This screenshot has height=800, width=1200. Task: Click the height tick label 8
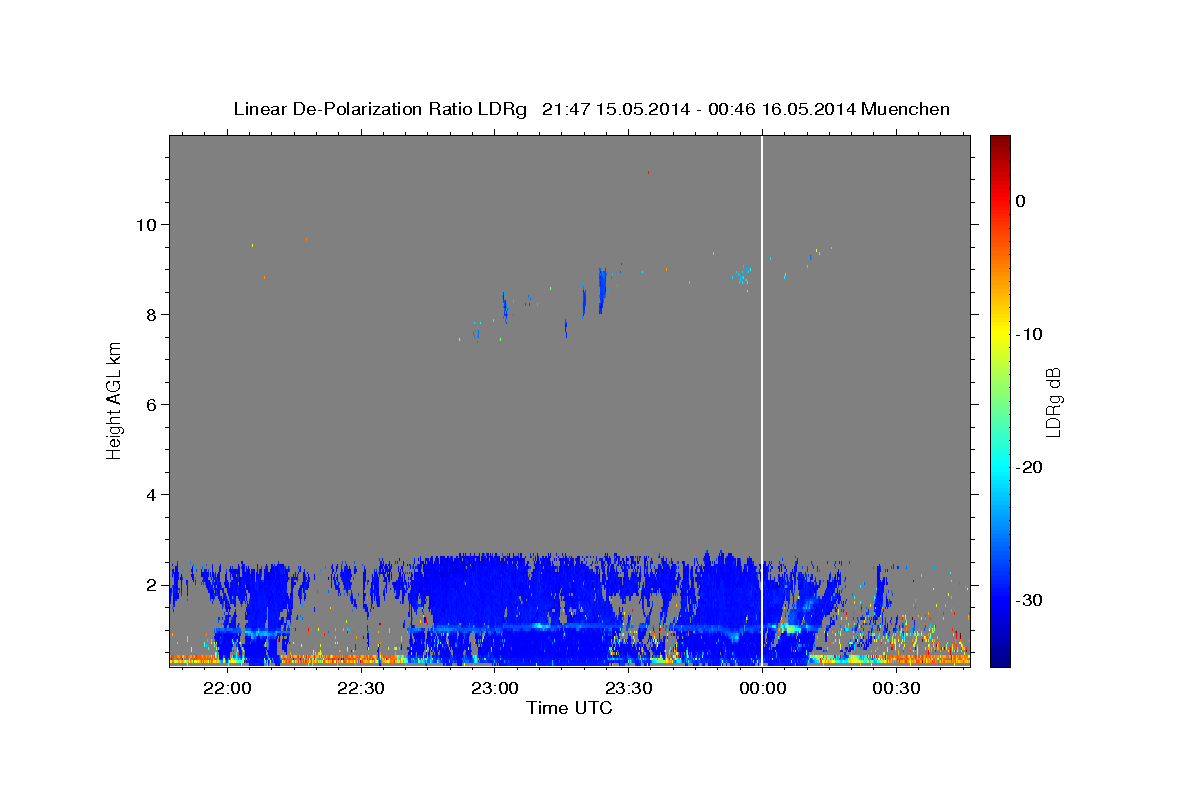click(x=152, y=314)
